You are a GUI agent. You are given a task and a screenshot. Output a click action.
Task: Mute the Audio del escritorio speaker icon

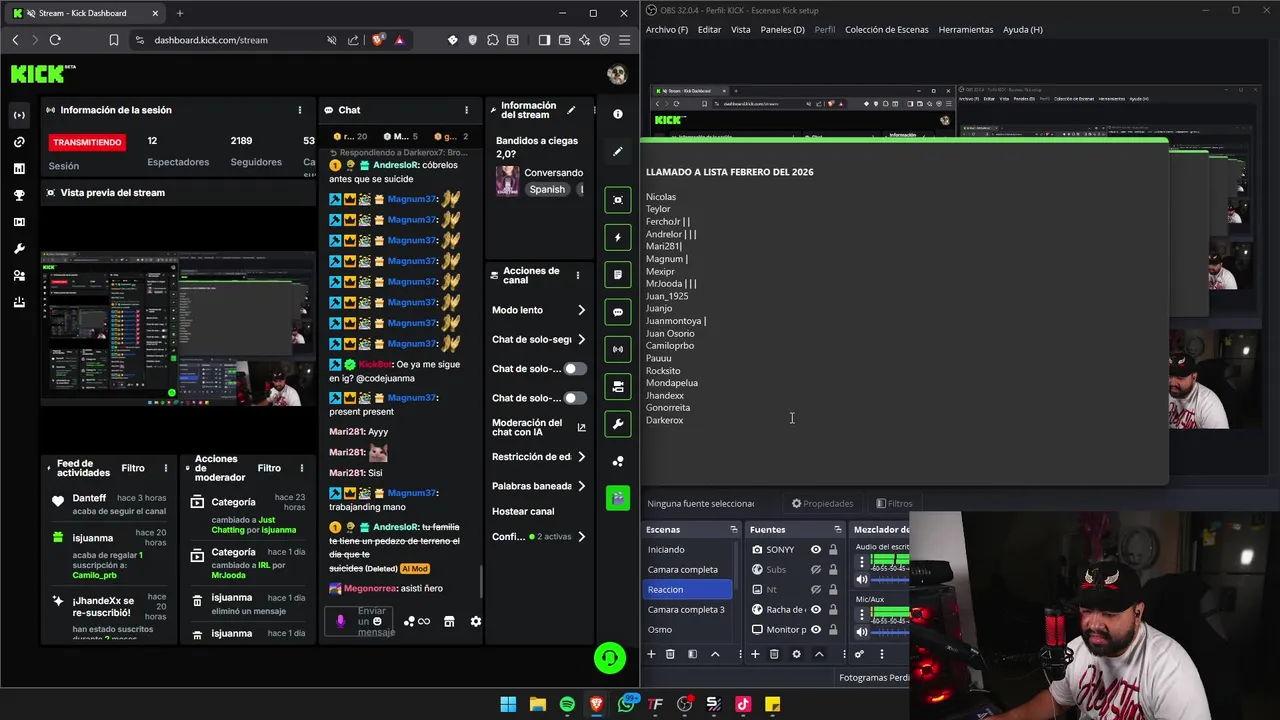pyautogui.click(x=861, y=579)
